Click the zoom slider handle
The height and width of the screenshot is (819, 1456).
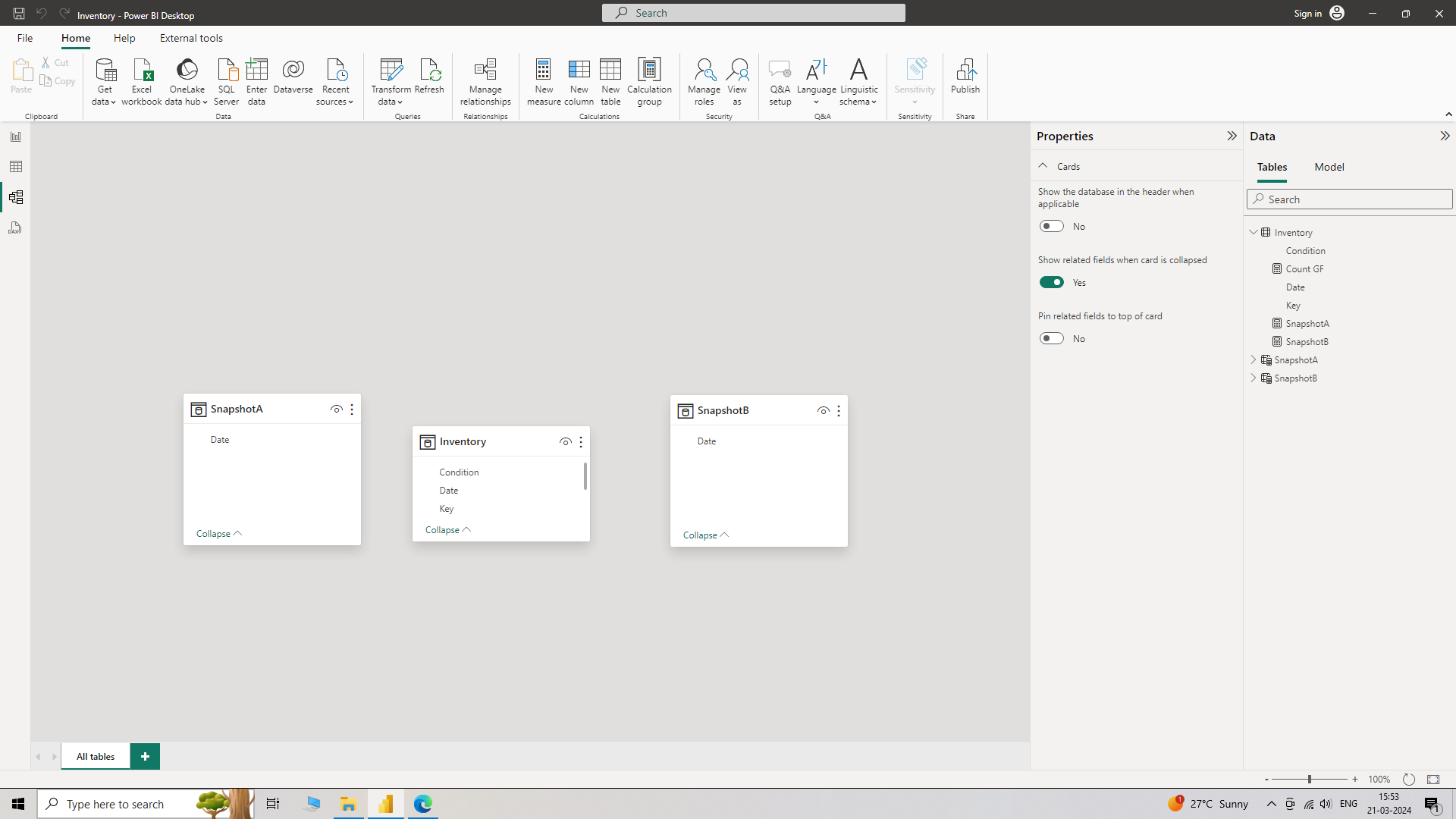point(1309,780)
